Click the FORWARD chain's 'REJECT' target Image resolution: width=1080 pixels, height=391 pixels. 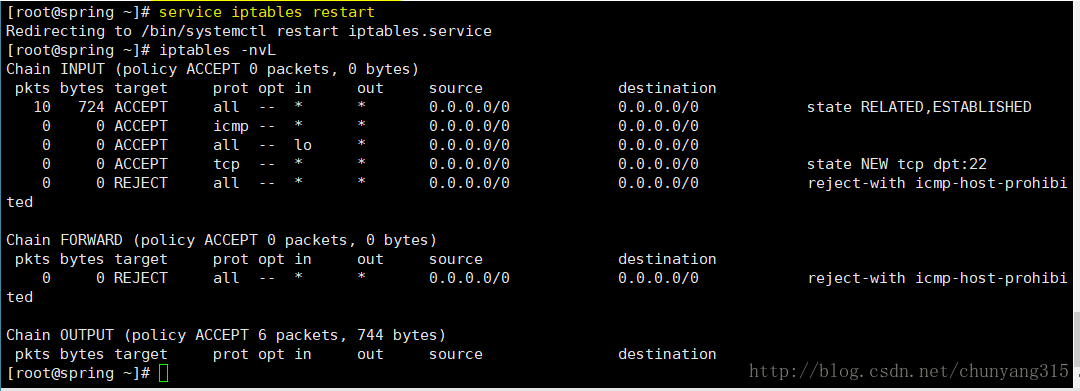141,278
